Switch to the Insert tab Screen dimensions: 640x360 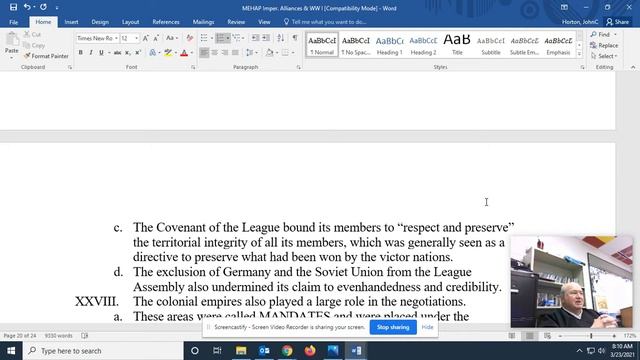(x=71, y=22)
